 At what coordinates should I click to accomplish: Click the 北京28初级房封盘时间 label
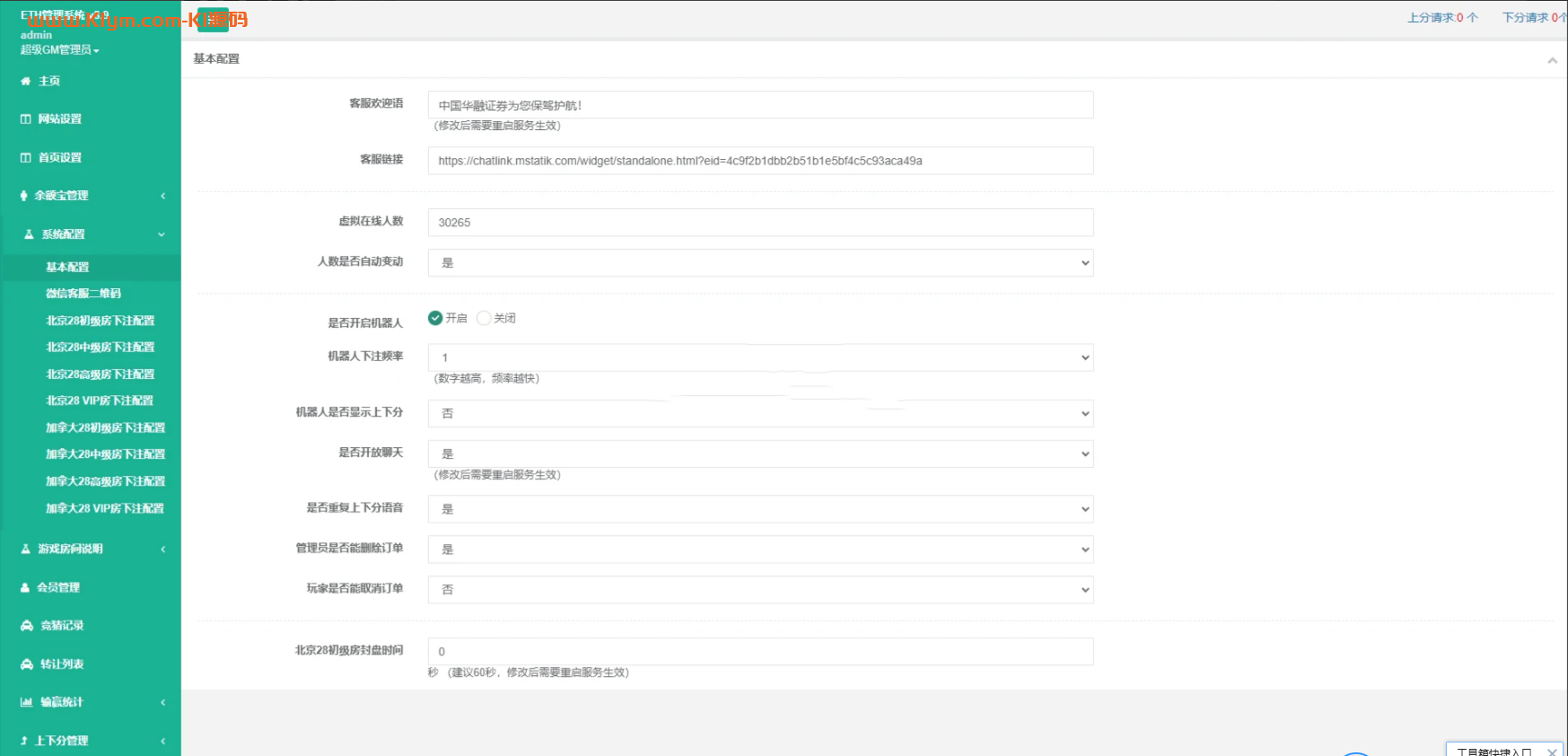coord(349,650)
